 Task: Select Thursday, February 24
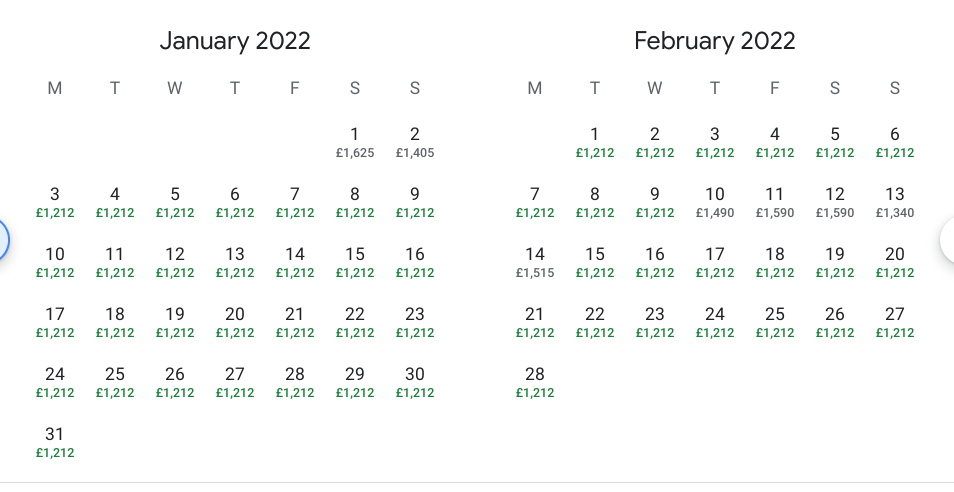pos(715,322)
